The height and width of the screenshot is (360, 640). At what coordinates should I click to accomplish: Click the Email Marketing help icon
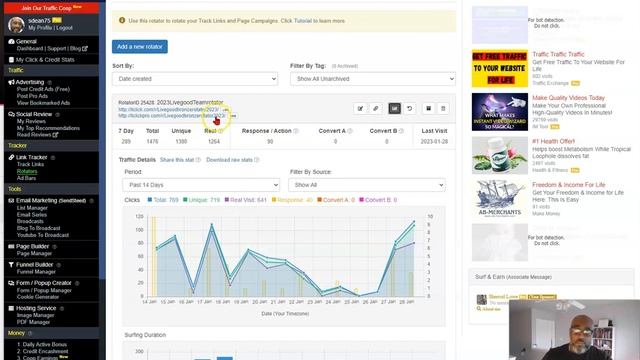tap(91, 201)
